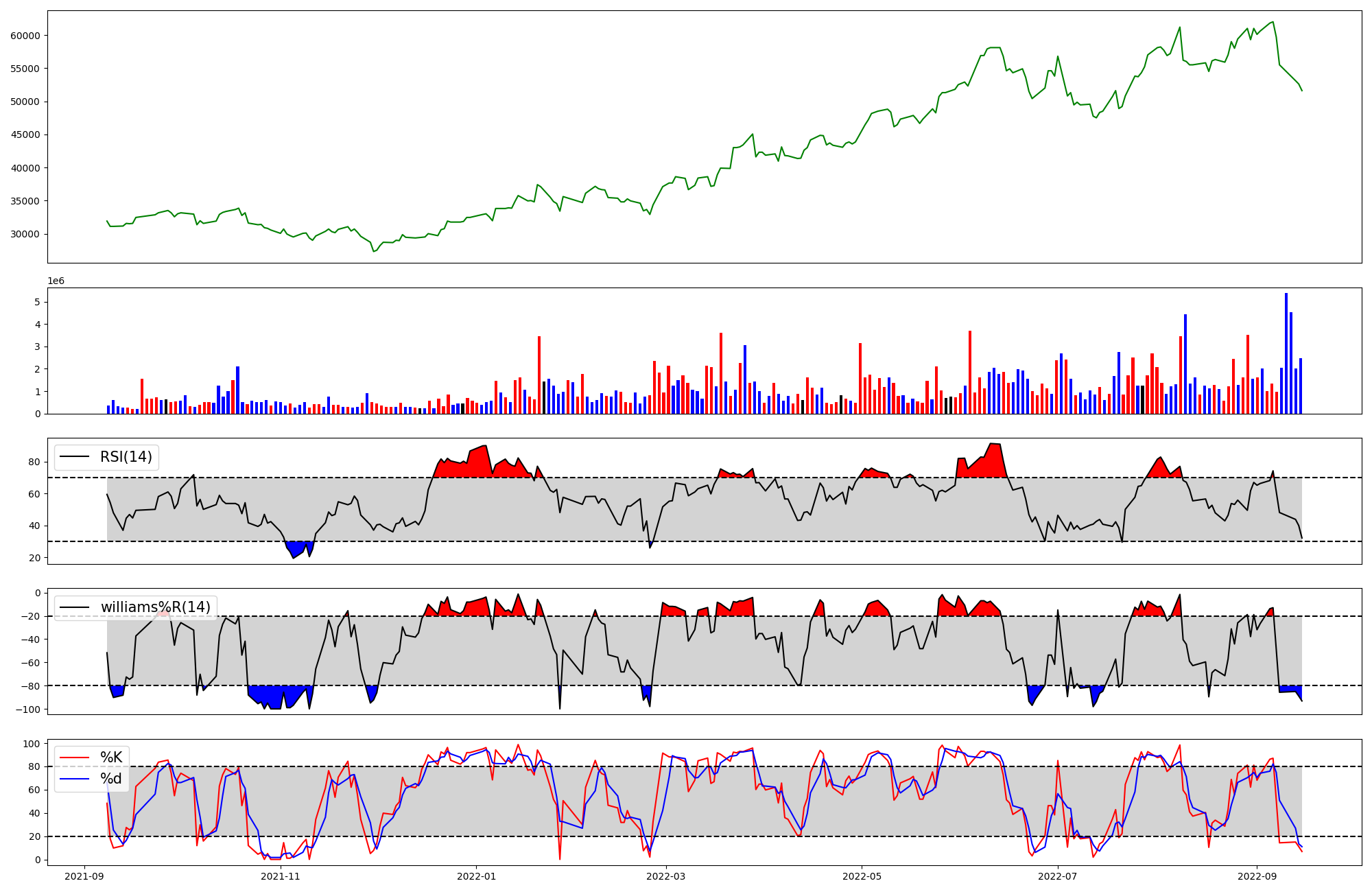The width and height of the screenshot is (1372, 892).
Task: Click the %d legend label
Action: [111, 779]
